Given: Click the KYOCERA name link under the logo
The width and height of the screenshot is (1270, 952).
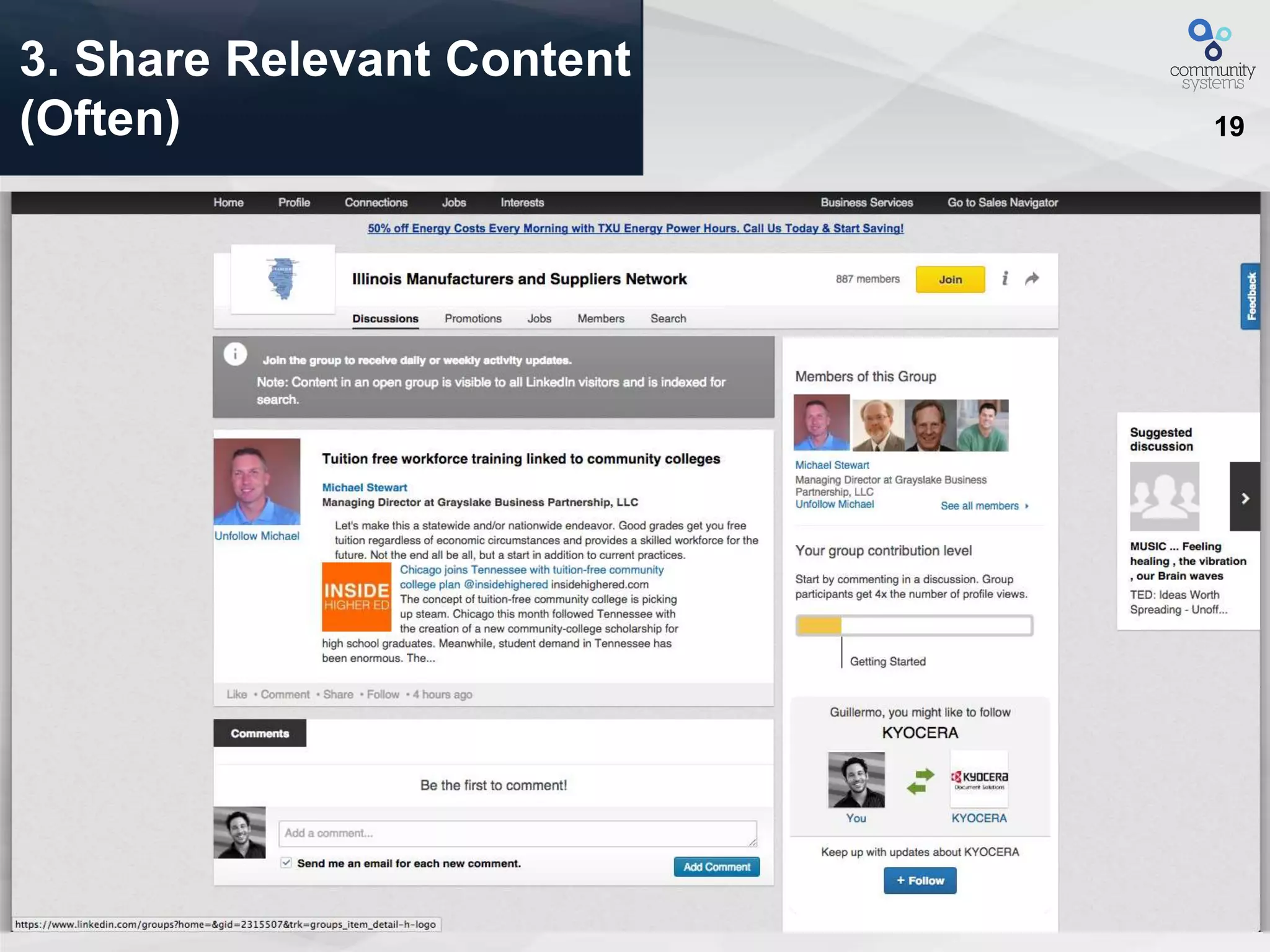Looking at the screenshot, I should [x=979, y=818].
